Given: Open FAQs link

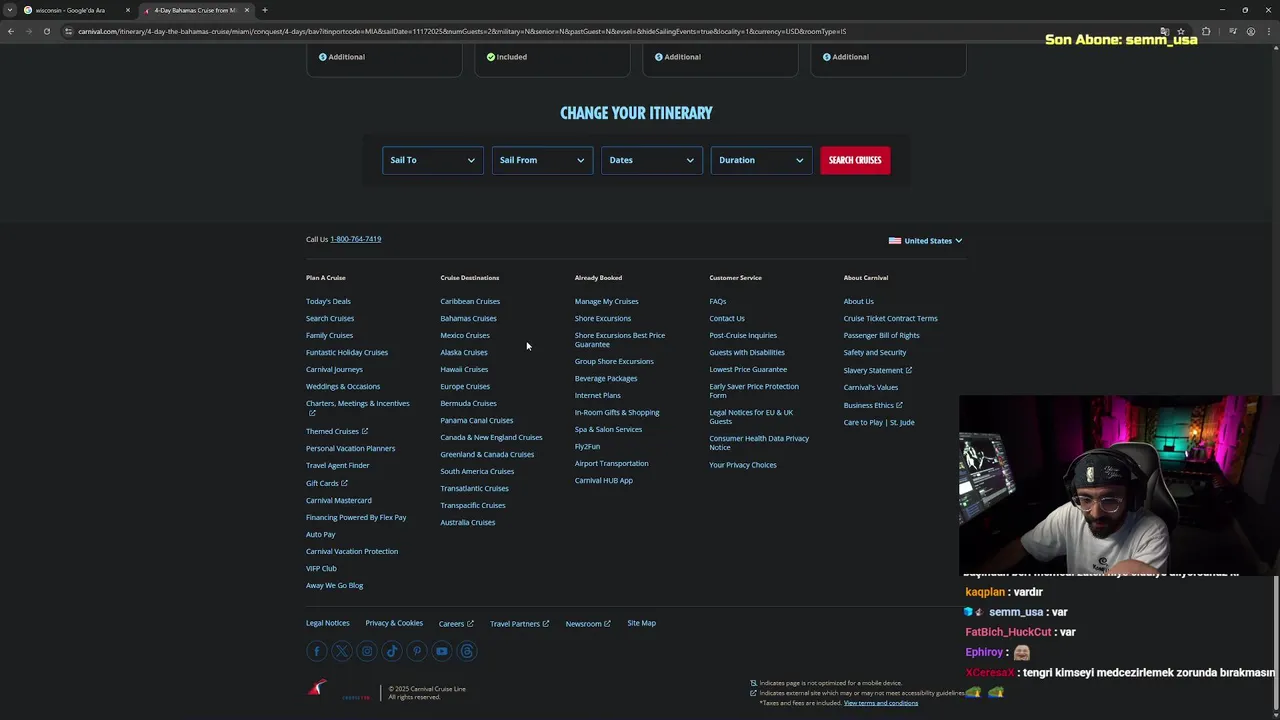Looking at the screenshot, I should coord(718,301).
